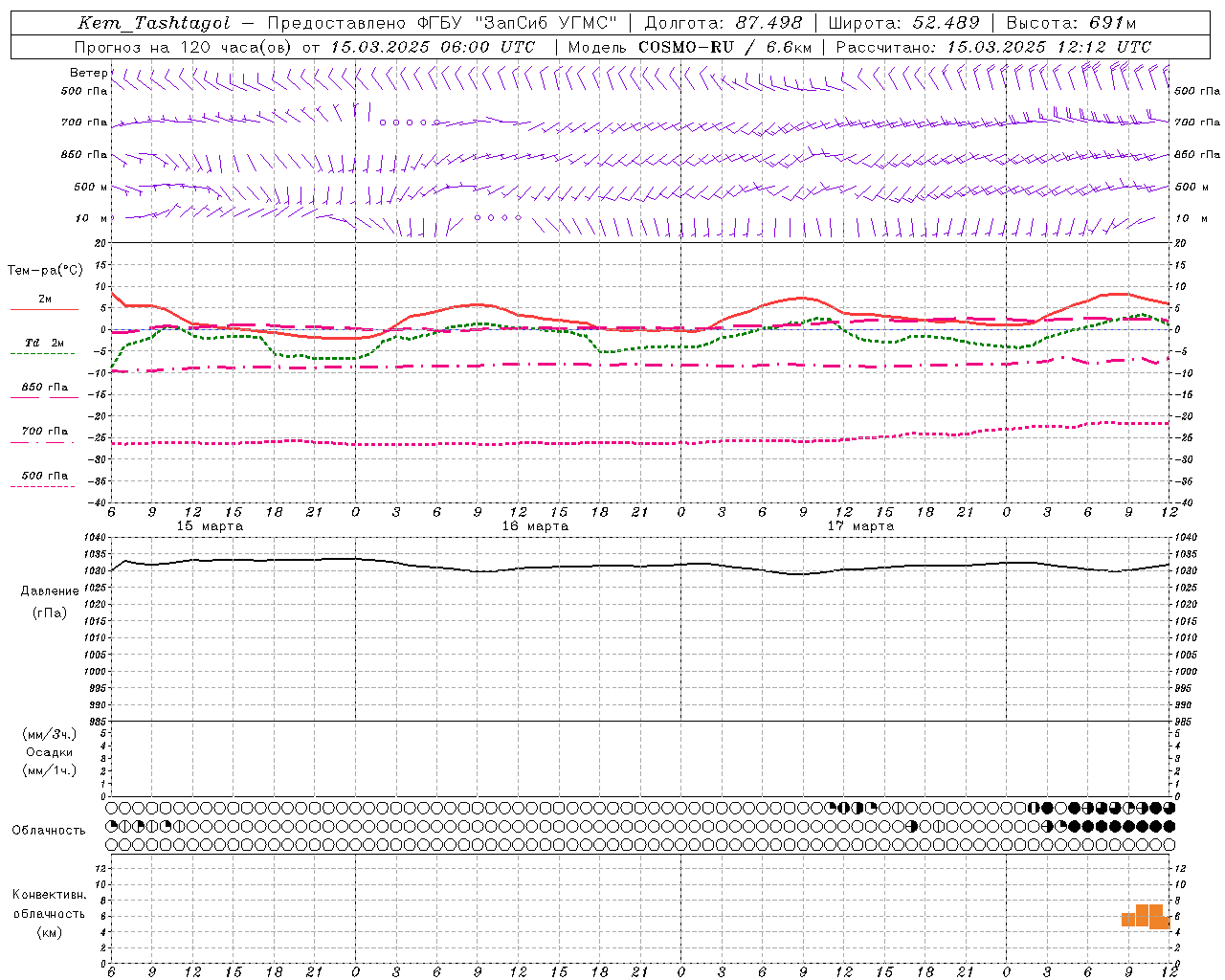Click the Облачность row label
Screen dimensions: 1225x980
pos(49,830)
